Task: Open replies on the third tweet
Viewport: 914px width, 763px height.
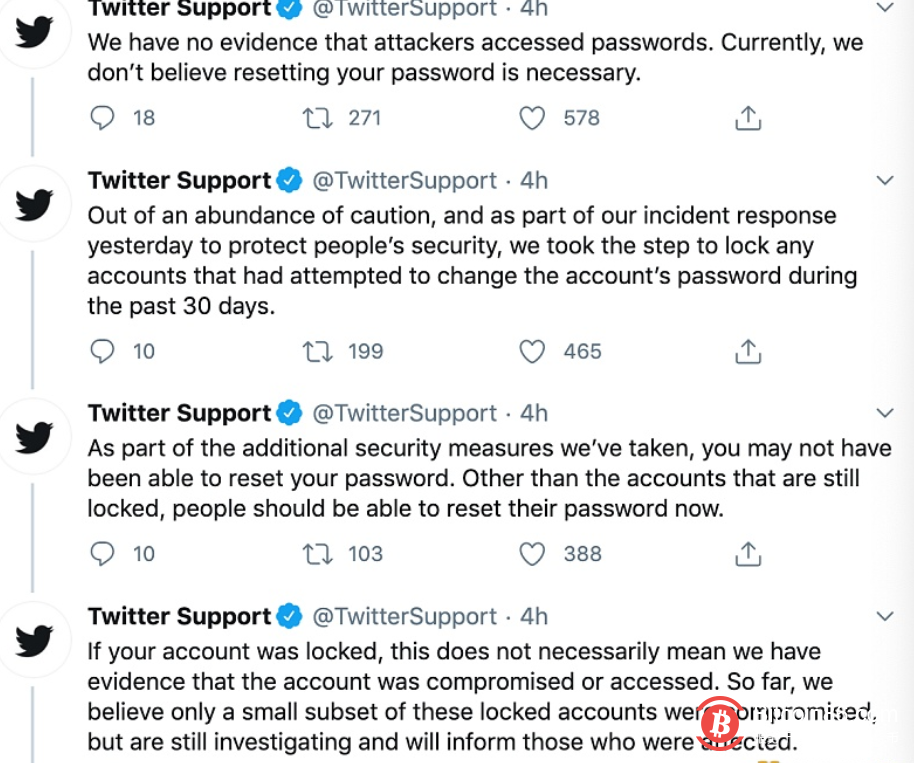Action: point(102,554)
